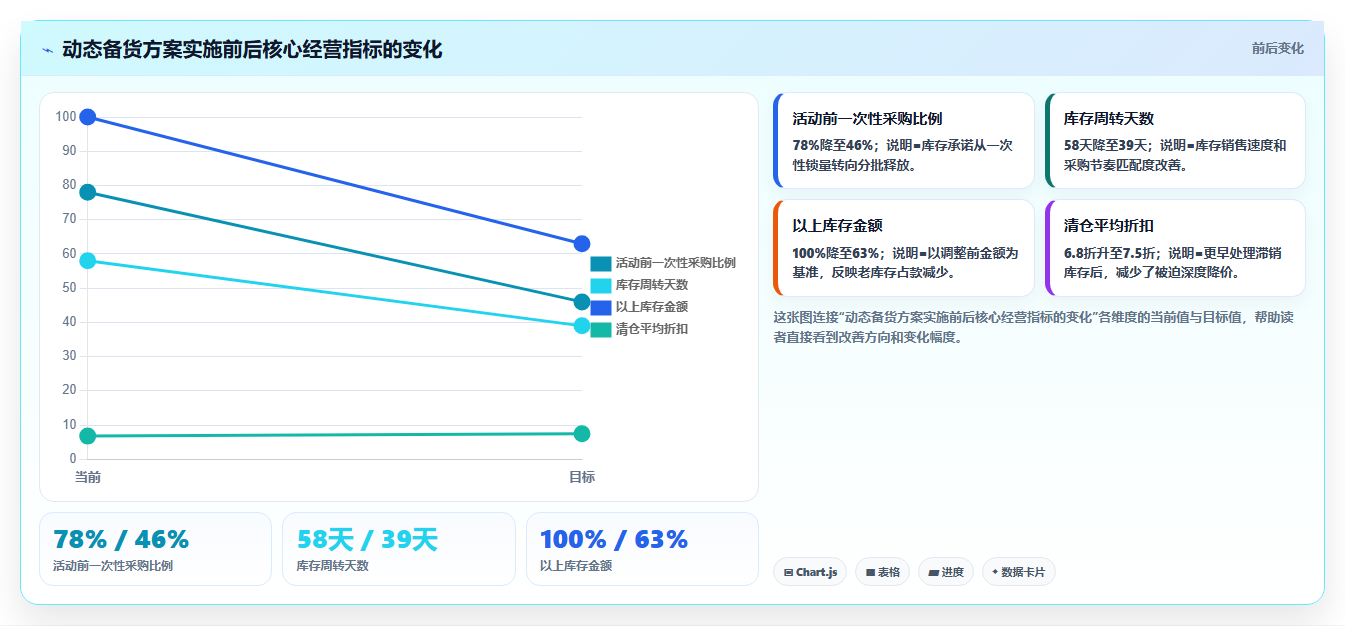
Task: Click the 100% / 63% stat card
Action: pyautogui.click(x=642, y=549)
